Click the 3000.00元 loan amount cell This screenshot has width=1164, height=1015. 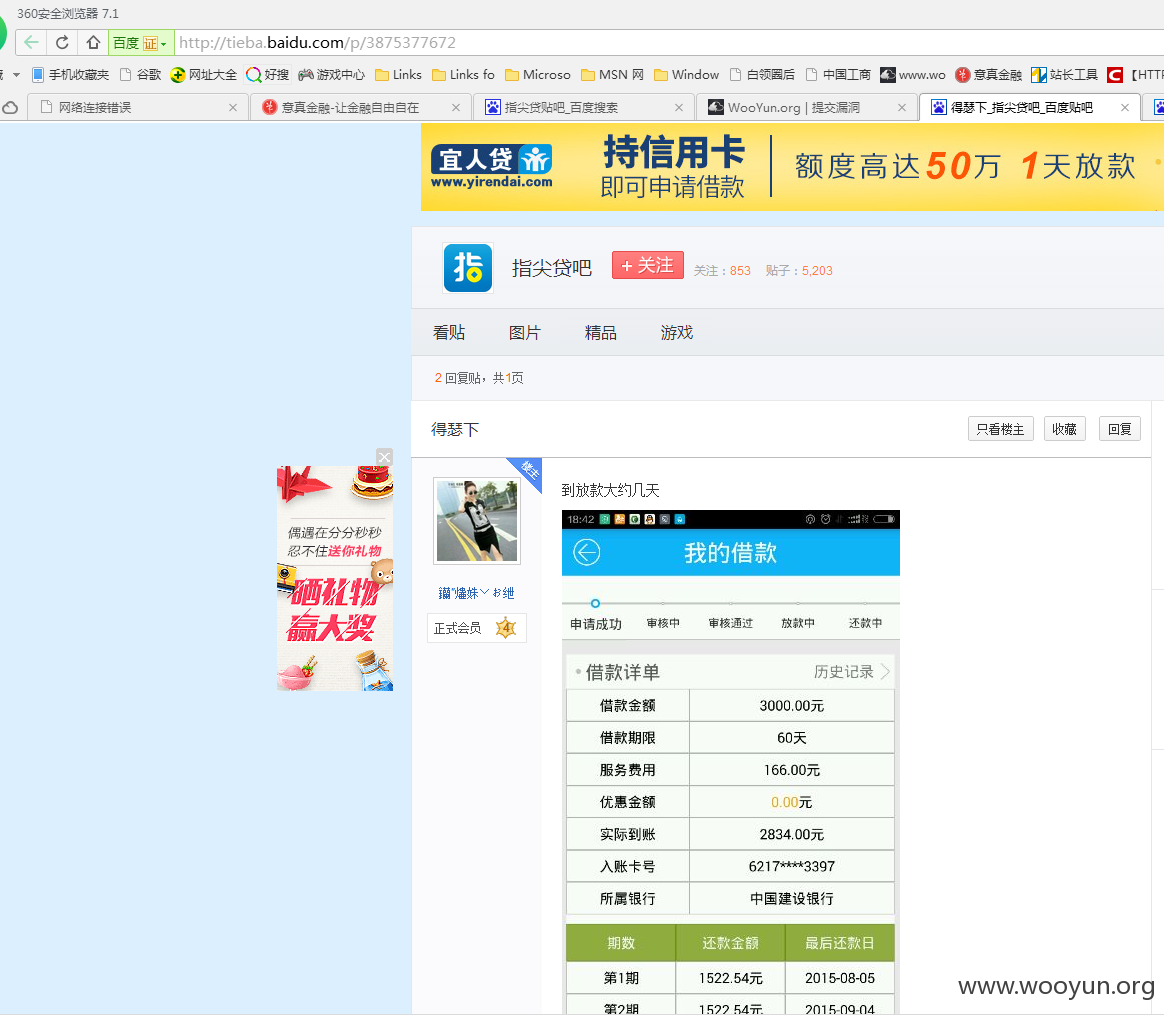(792, 705)
